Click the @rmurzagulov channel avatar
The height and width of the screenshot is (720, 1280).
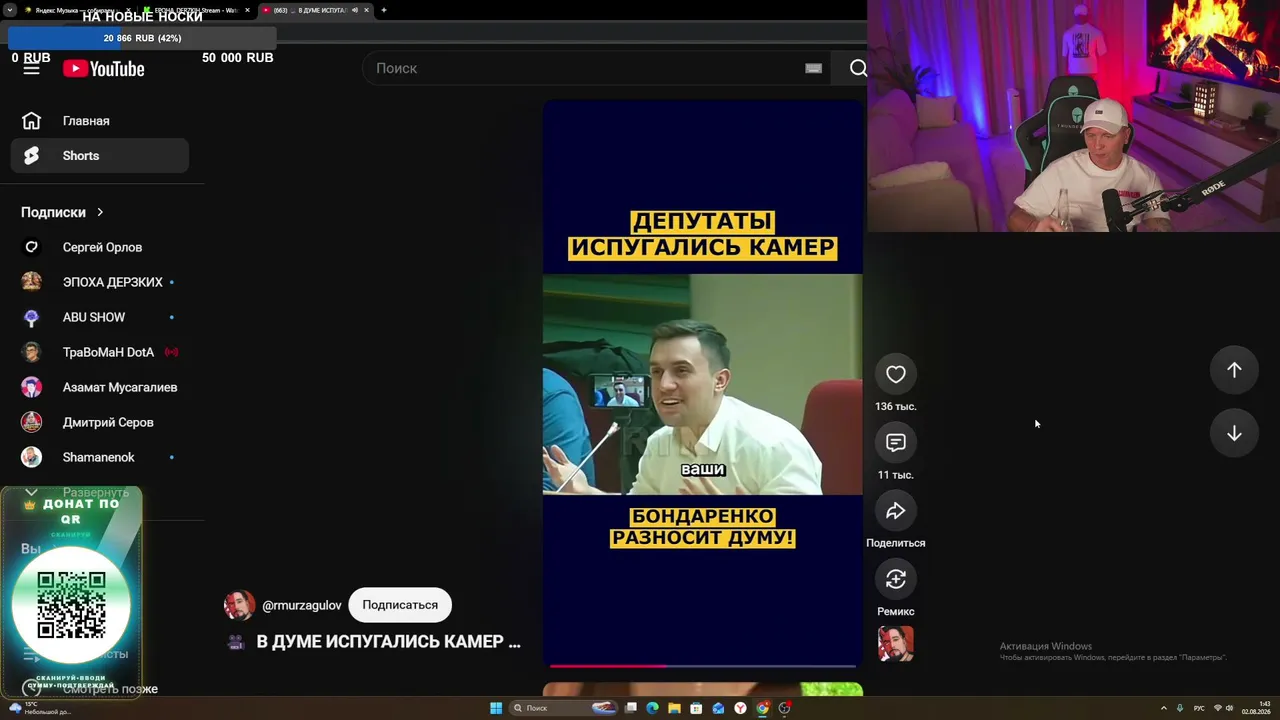[x=239, y=605]
